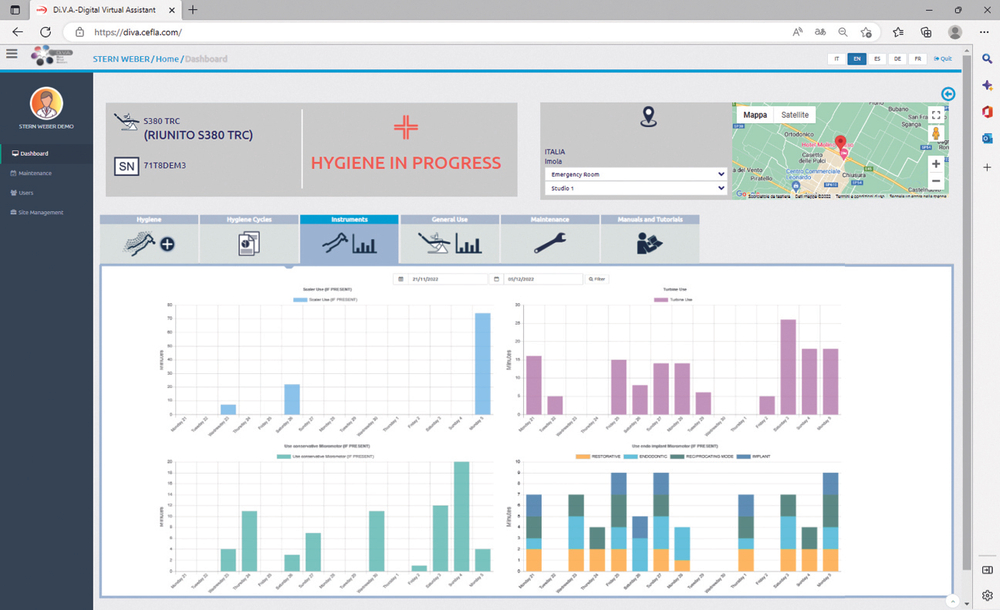Switch map to Mappa view
Viewport: 1000px width, 610px height.
click(x=755, y=115)
